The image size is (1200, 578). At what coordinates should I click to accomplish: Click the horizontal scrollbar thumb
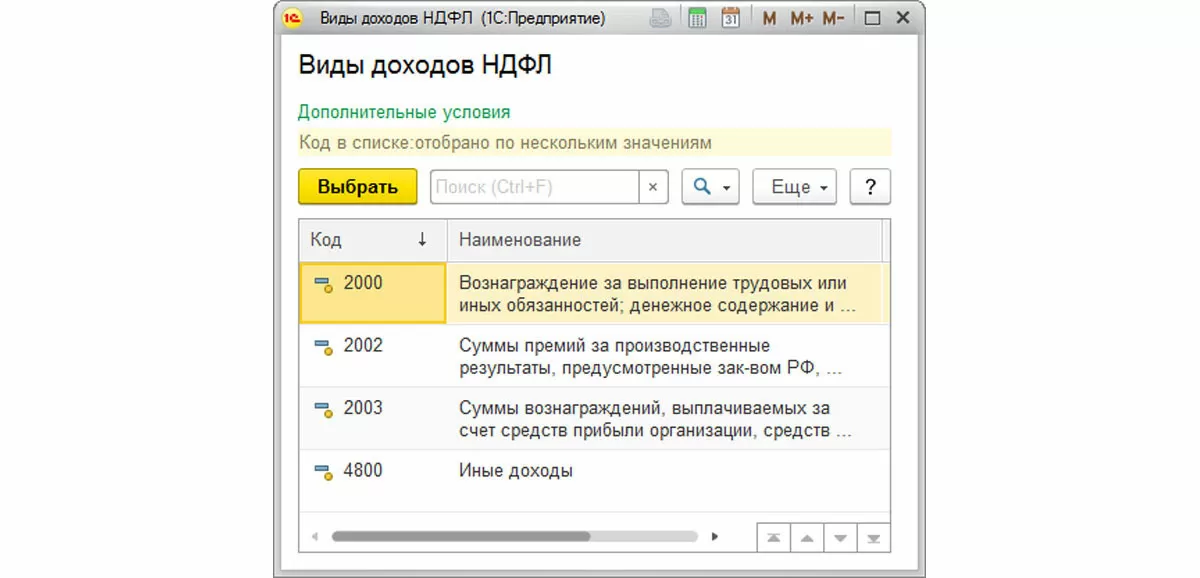461,536
